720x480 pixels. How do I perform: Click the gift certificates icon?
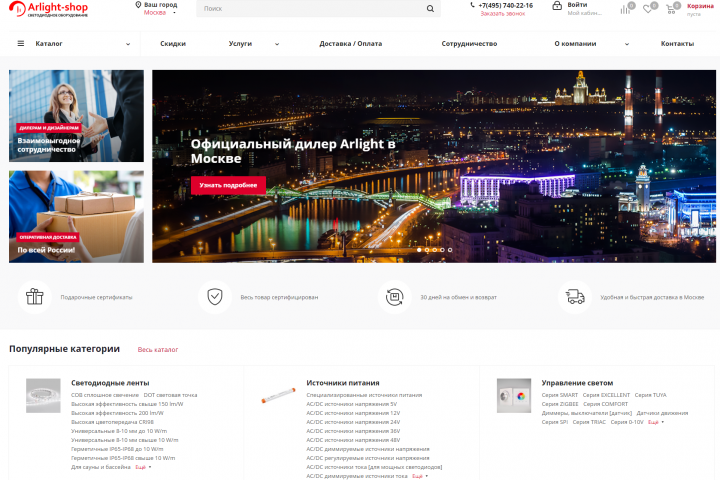click(34, 297)
